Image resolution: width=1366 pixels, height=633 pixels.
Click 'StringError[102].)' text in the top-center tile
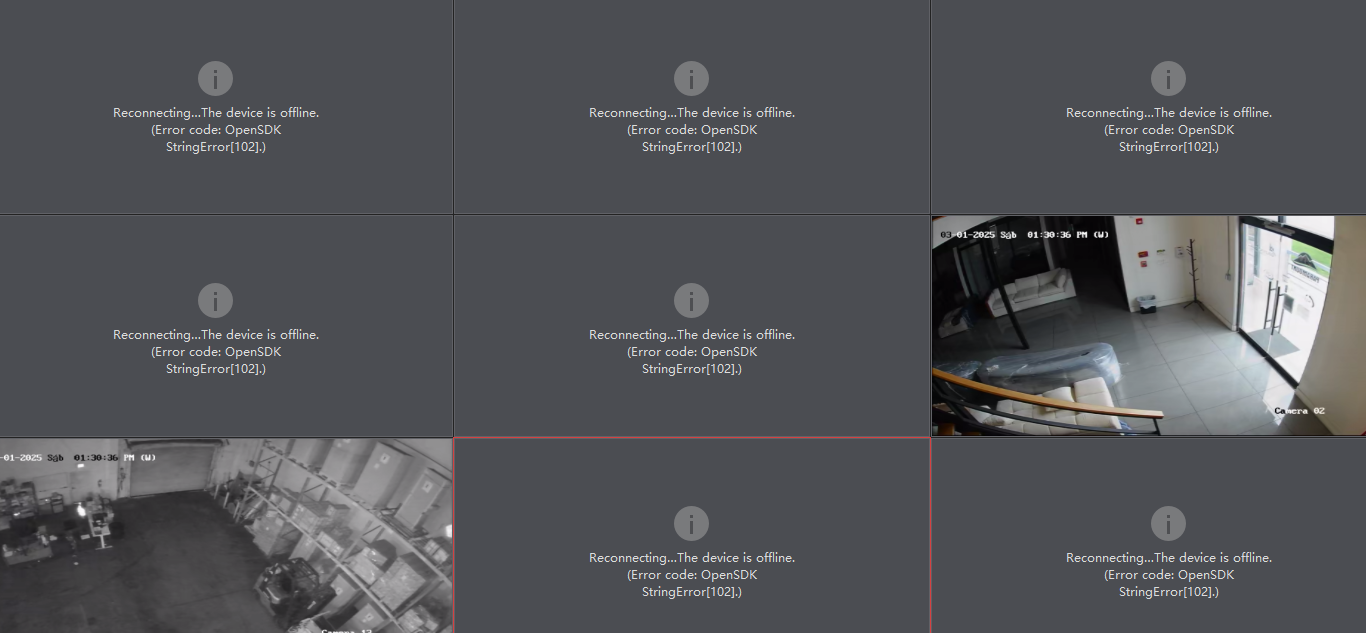(692, 147)
